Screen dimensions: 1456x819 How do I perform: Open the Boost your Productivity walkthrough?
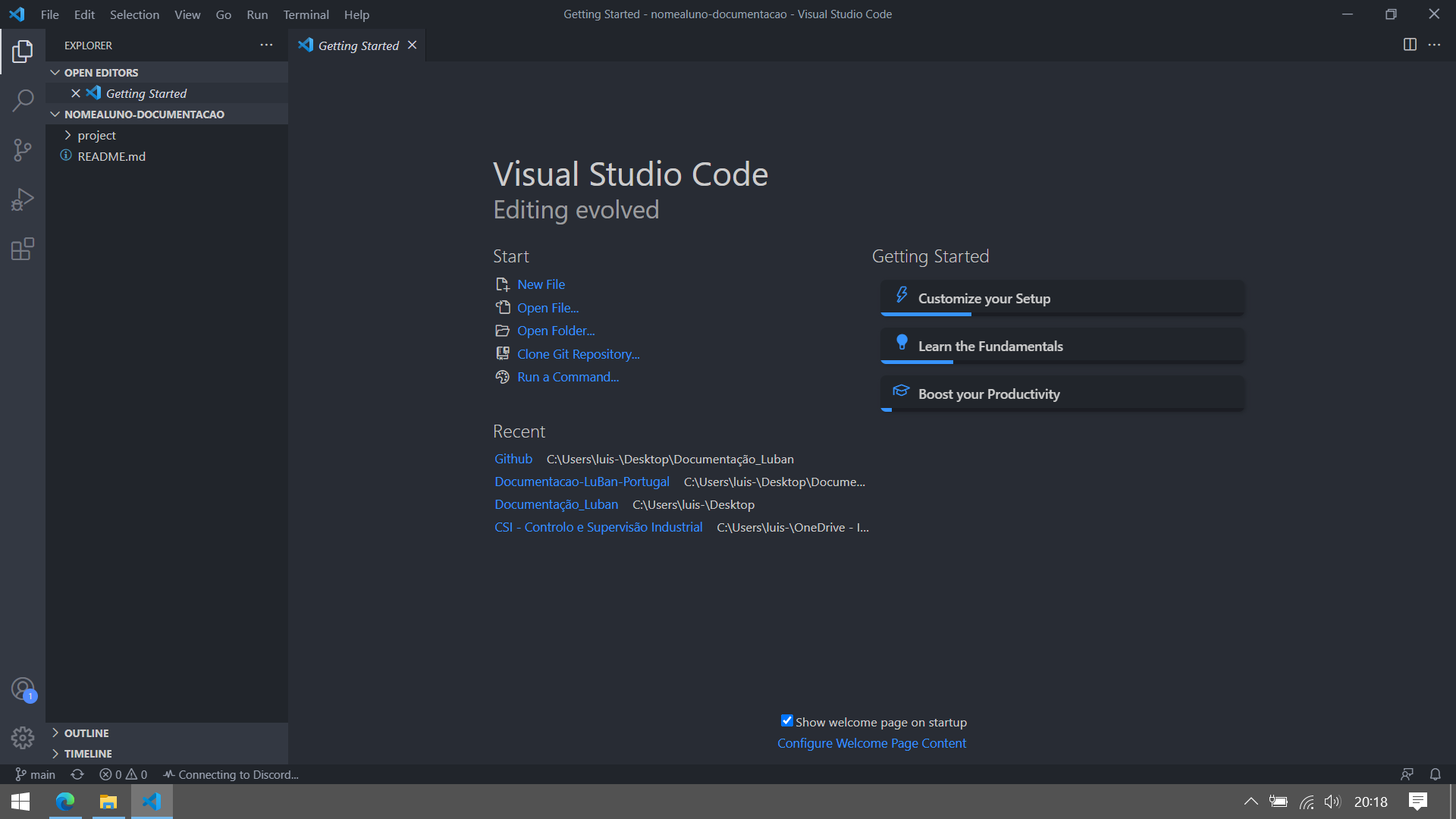(1062, 394)
